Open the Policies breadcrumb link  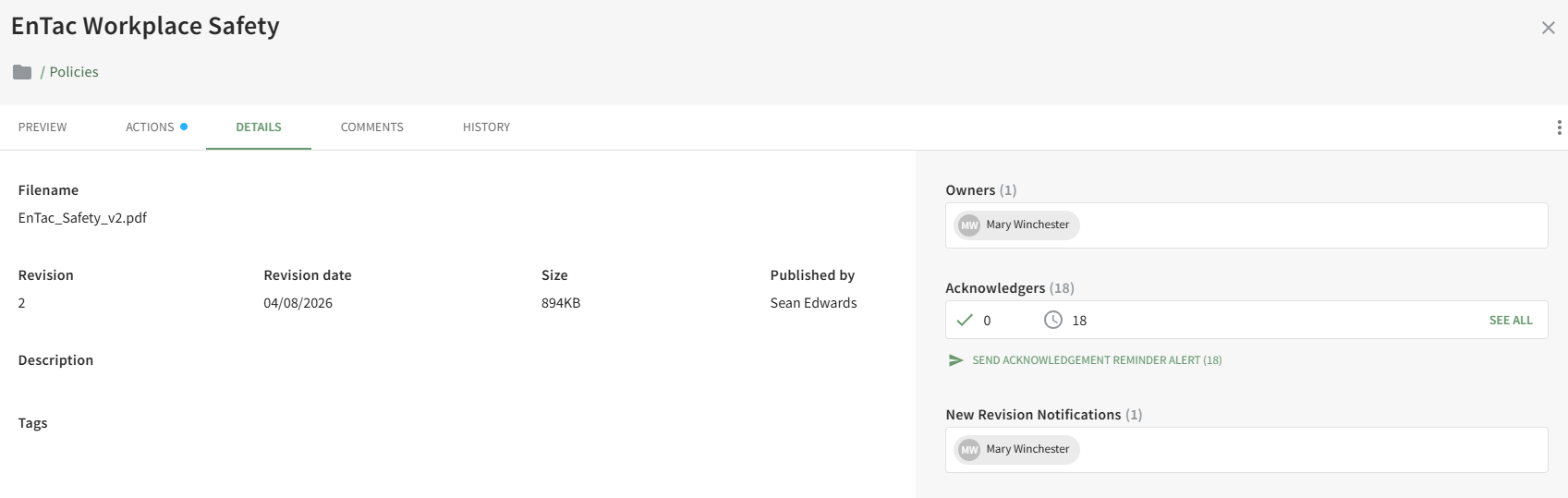74,72
